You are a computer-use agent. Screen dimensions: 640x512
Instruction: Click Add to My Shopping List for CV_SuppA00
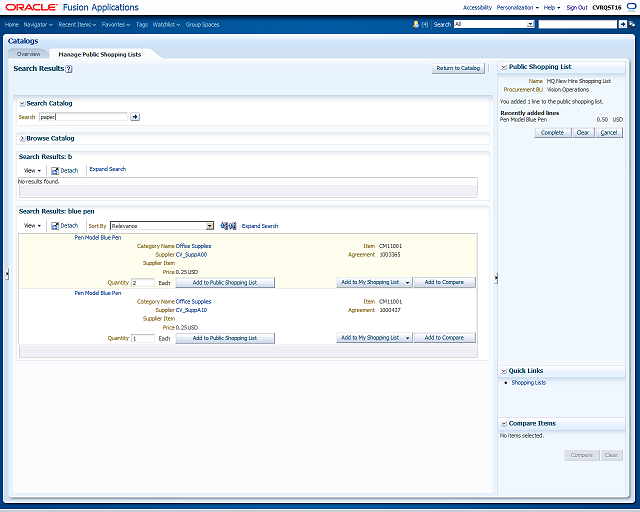370,282
